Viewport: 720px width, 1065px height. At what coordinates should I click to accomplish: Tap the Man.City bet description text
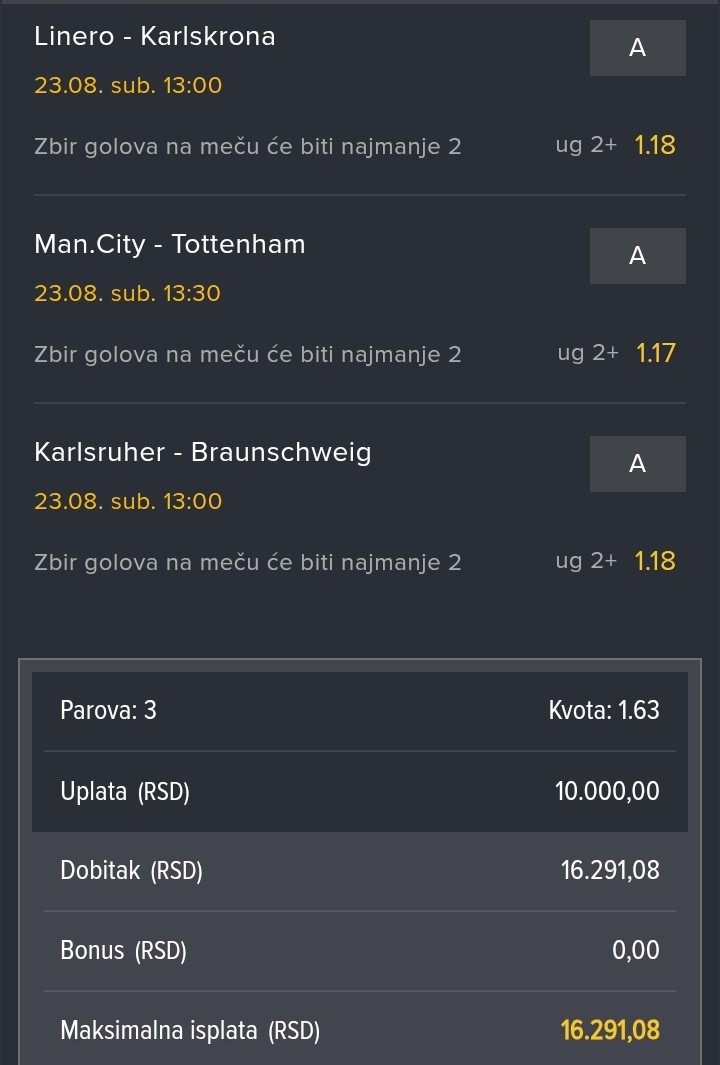click(248, 355)
